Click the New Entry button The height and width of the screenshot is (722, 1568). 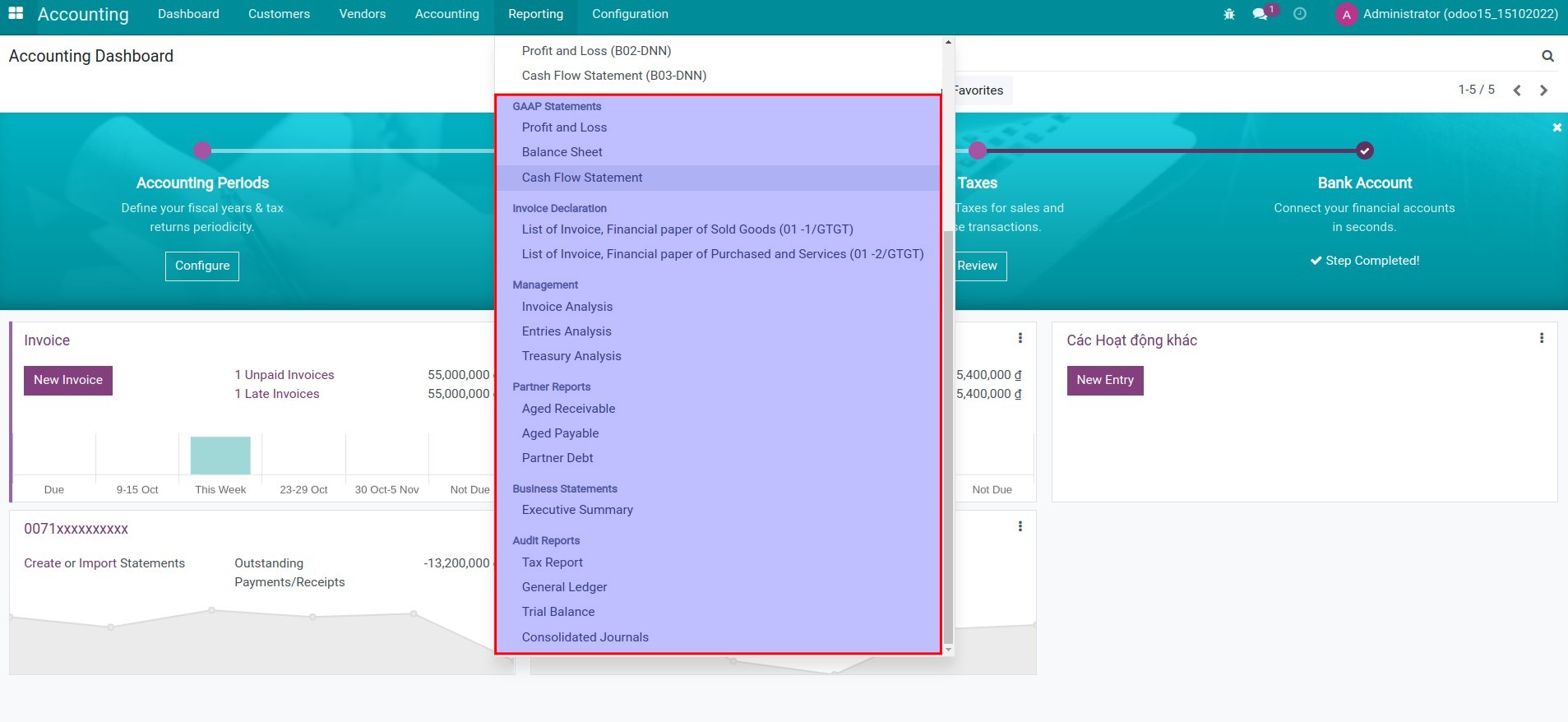click(x=1105, y=380)
